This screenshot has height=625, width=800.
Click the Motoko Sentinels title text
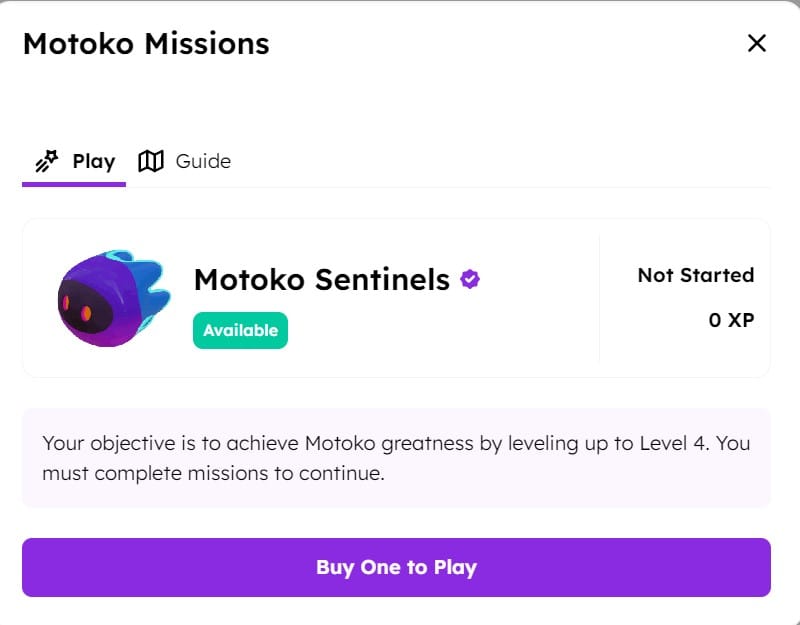pos(321,280)
